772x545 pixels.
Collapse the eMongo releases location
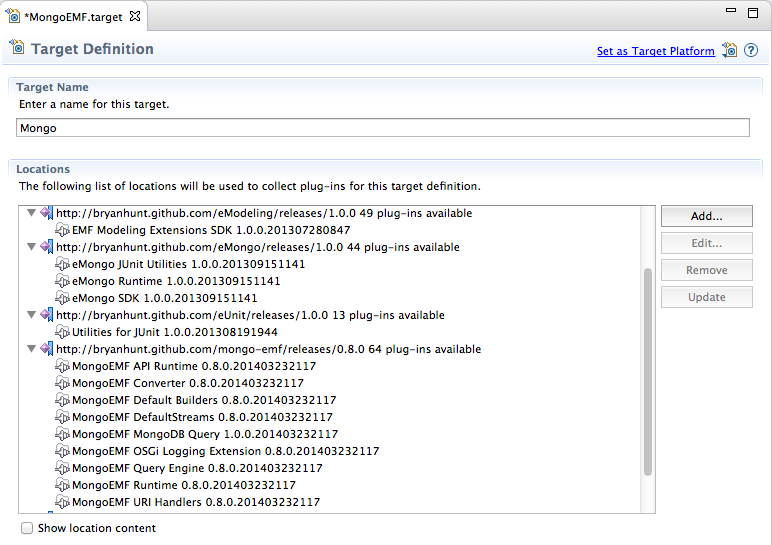(31, 247)
